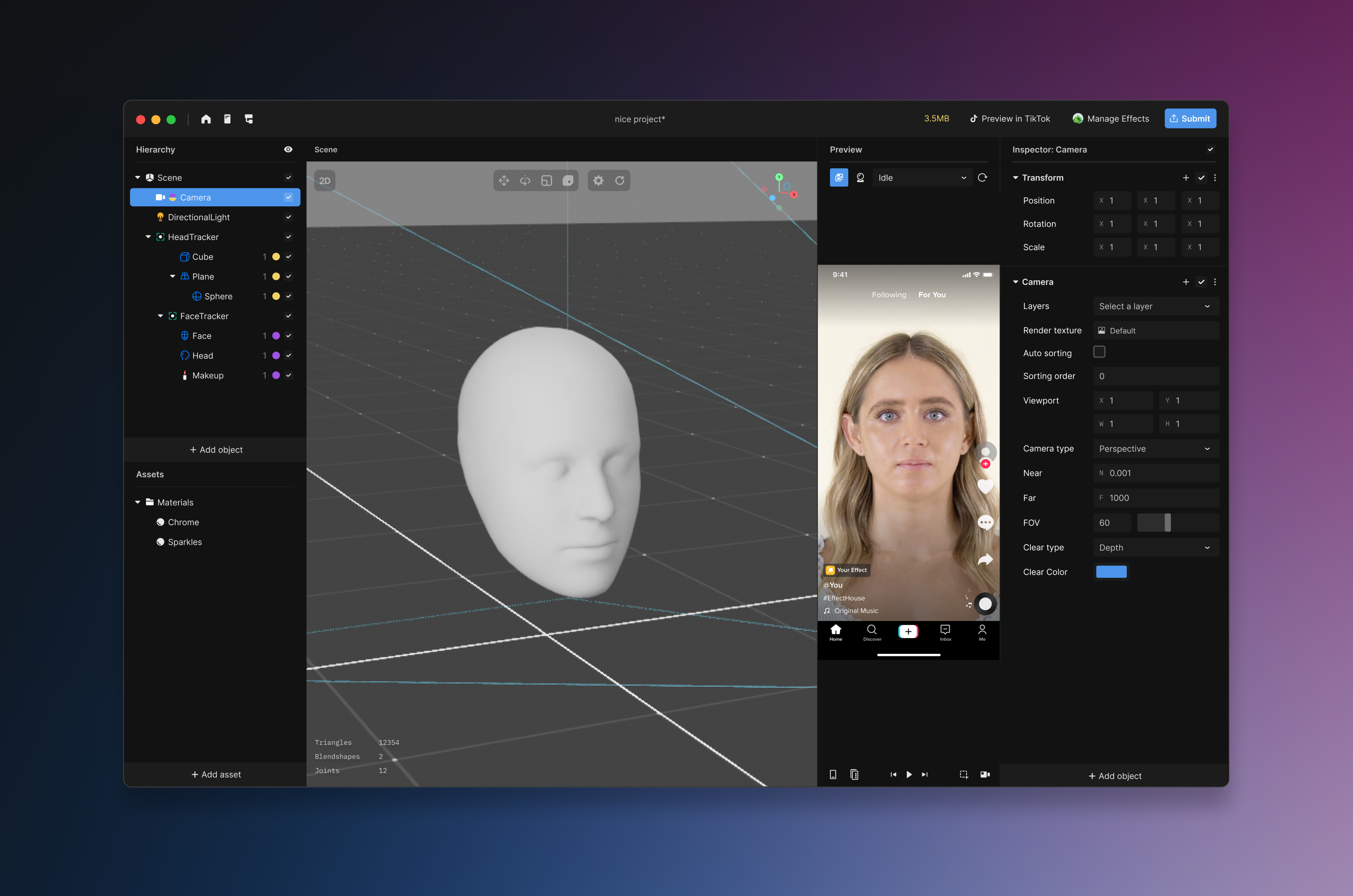The image size is (1353, 896).
Task: Click Preview in TikTok
Action: (x=1010, y=119)
